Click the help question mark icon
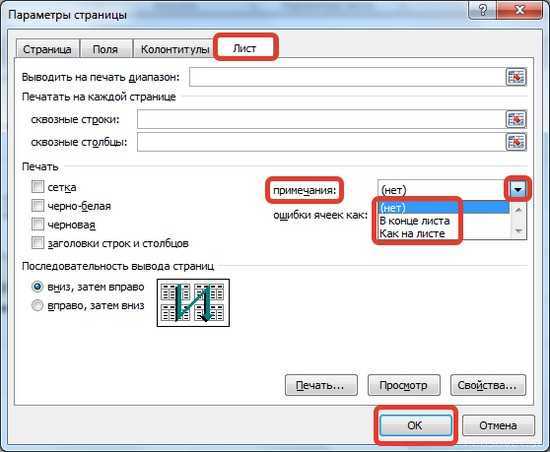This screenshot has width=550, height=452. pos(483,9)
